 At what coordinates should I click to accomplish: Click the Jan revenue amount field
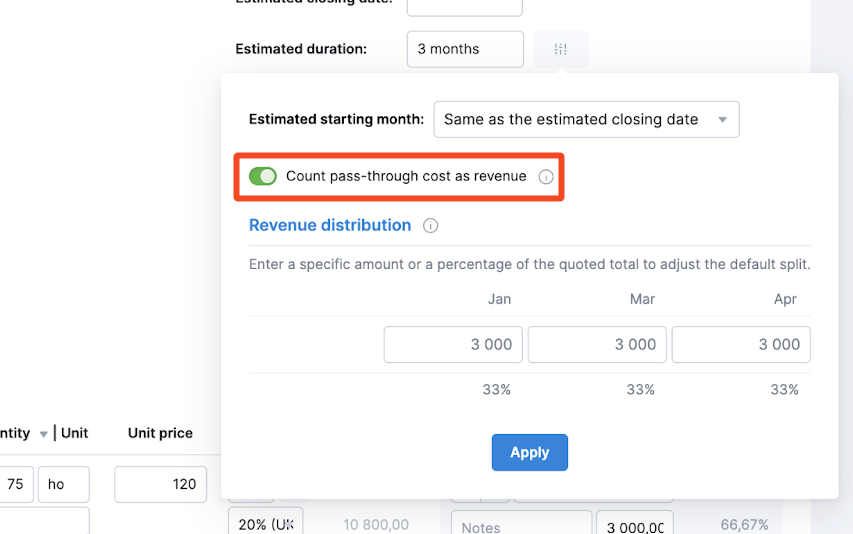pyautogui.click(x=453, y=345)
